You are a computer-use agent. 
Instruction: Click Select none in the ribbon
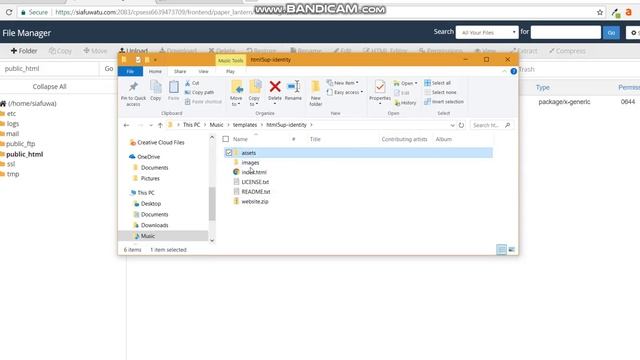pyautogui.click(x=440, y=92)
